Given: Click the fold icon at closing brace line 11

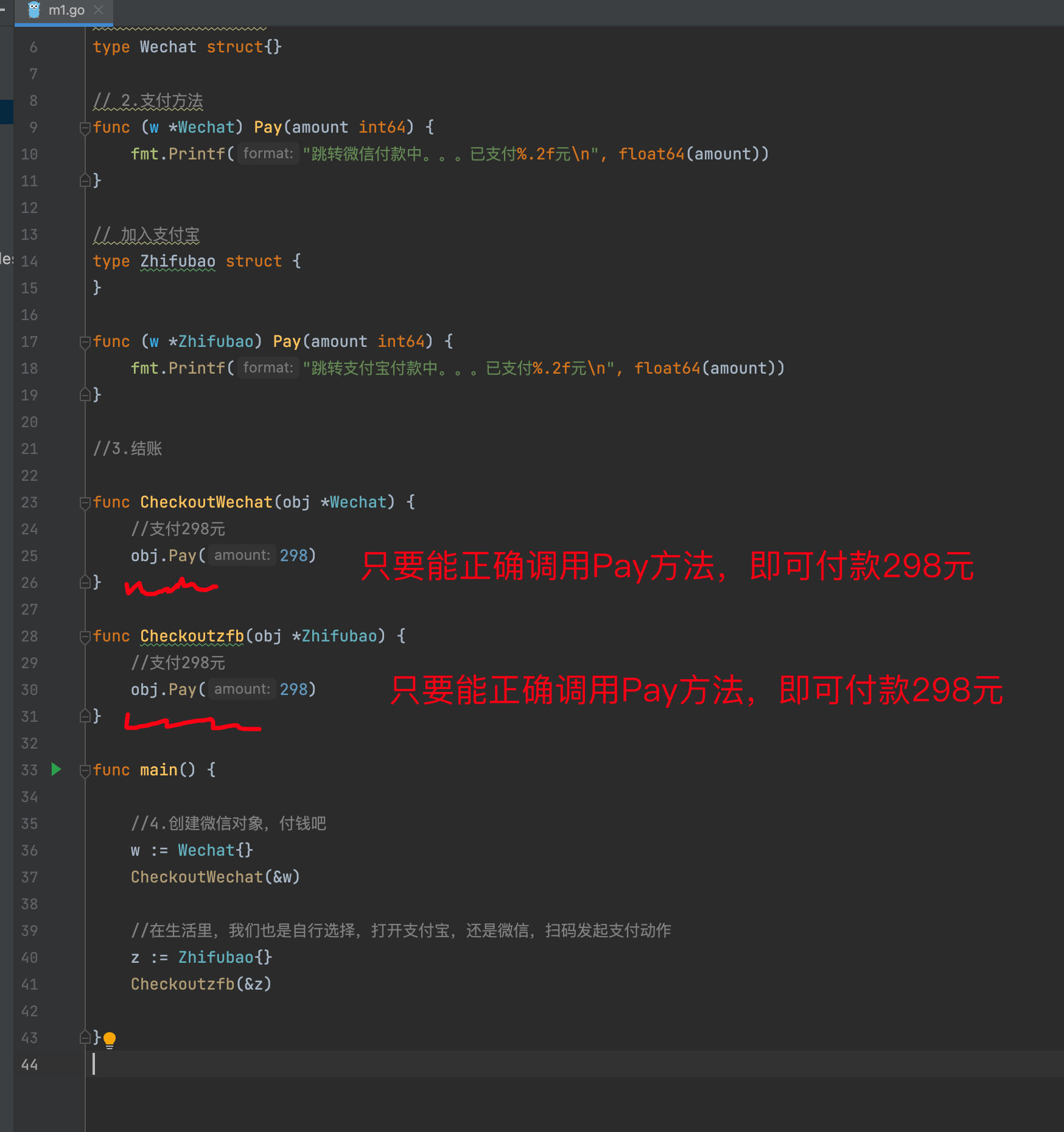Looking at the screenshot, I should (x=85, y=180).
